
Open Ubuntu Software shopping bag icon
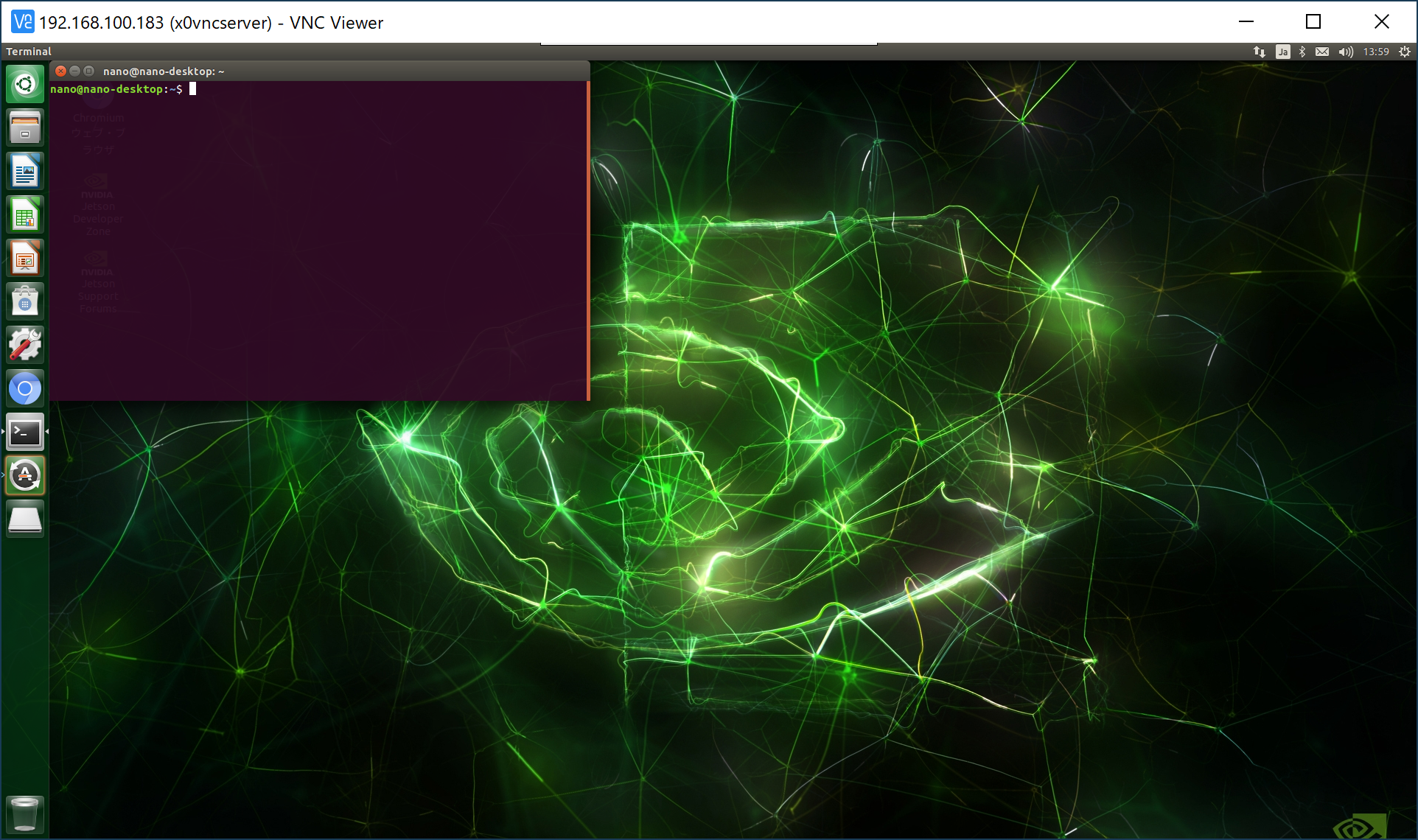pyautogui.click(x=25, y=301)
